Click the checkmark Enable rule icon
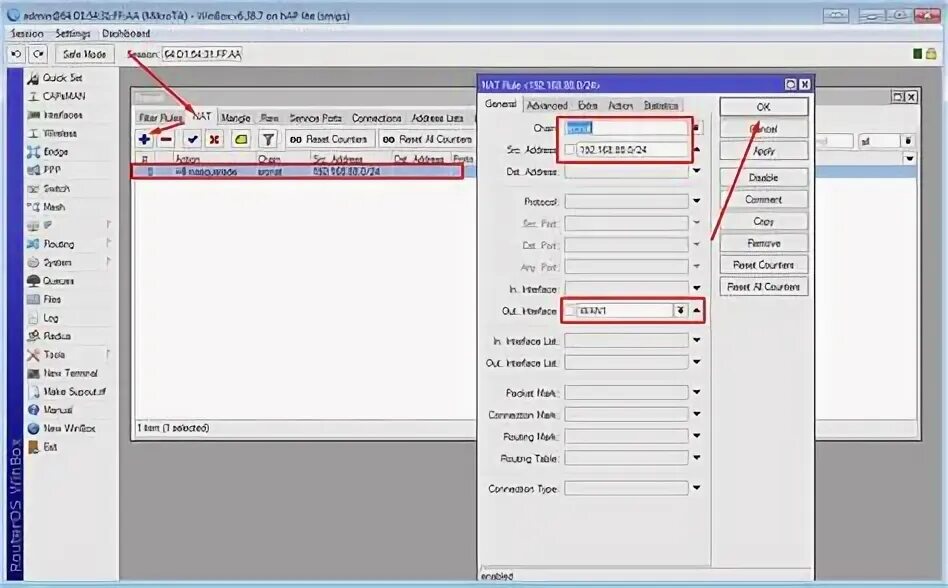Screen dimensions: 948x588 [192, 140]
